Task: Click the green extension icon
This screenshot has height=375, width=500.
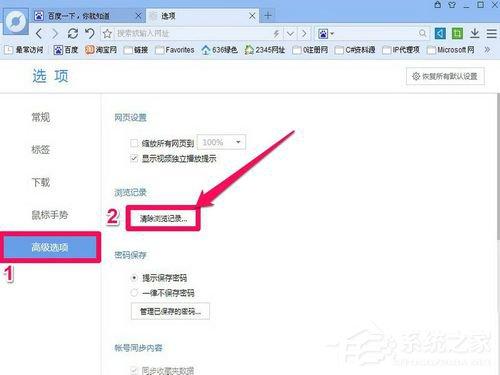Action: (457, 33)
